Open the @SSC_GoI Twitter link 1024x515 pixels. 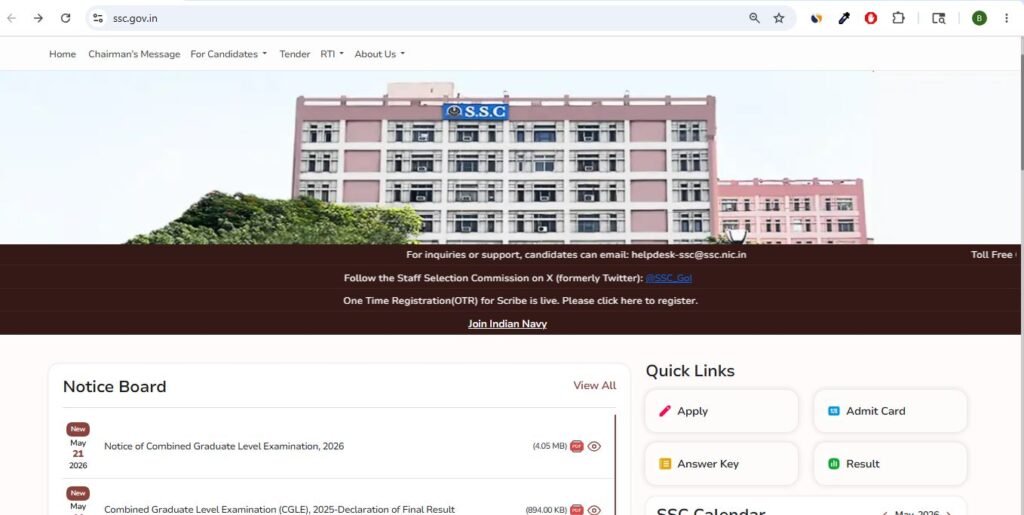669,278
